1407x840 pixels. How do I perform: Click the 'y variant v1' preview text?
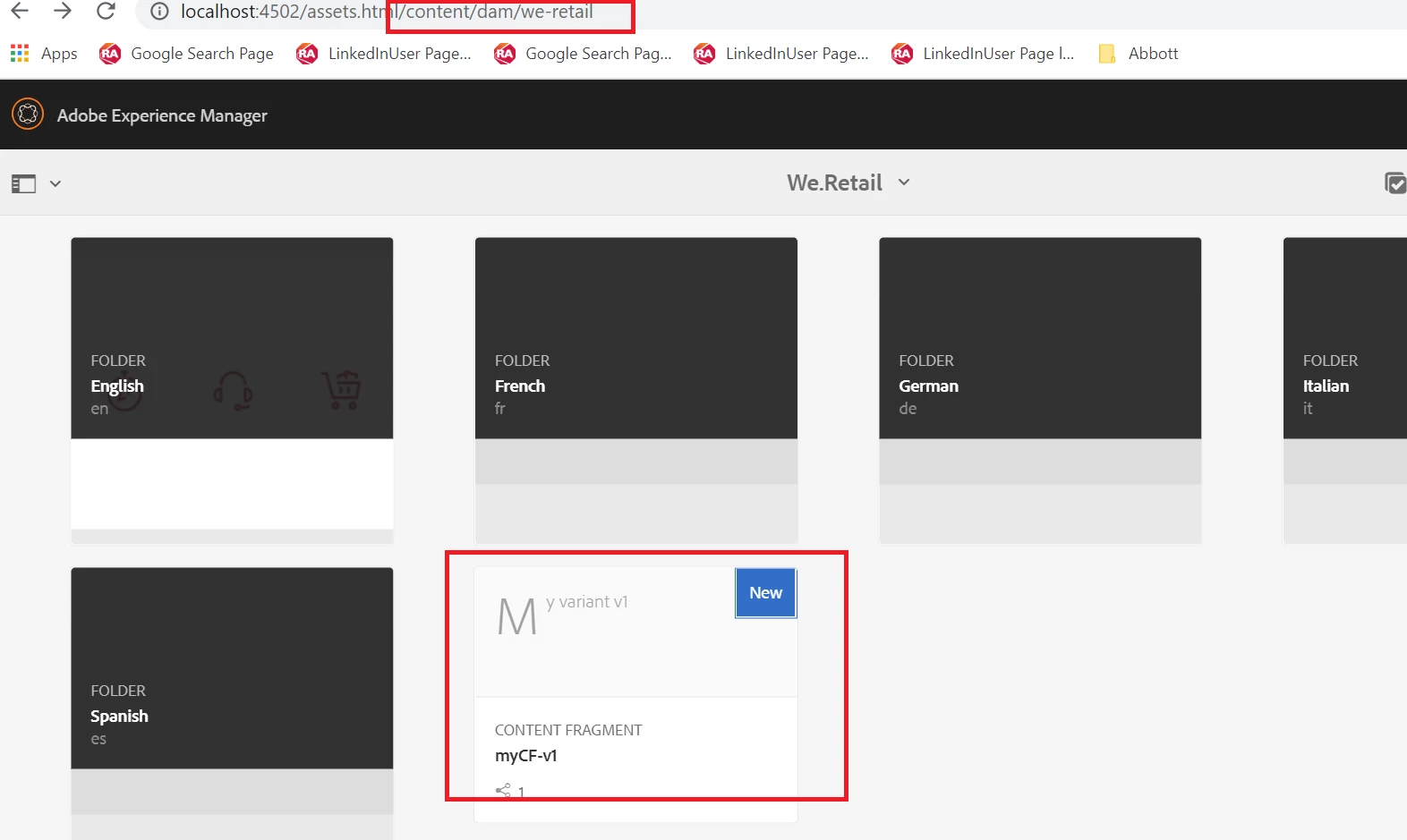[587, 602]
